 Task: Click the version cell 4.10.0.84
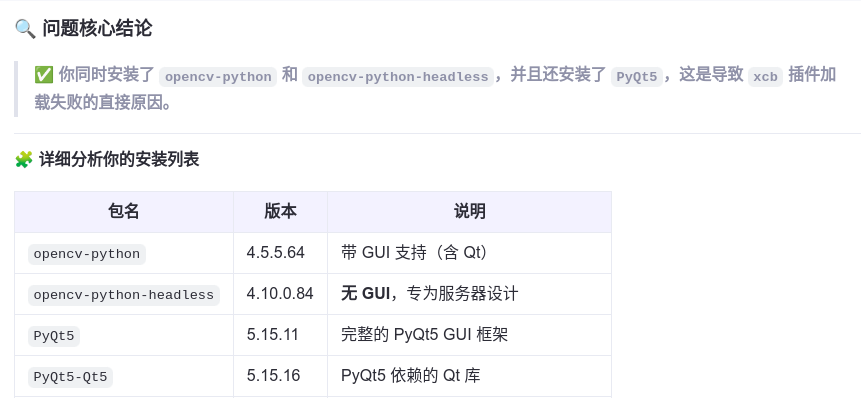click(280, 294)
